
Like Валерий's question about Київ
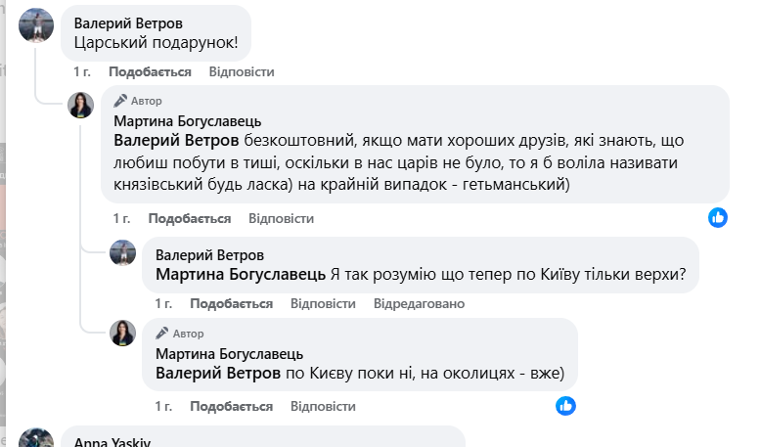(x=231, y=303)
